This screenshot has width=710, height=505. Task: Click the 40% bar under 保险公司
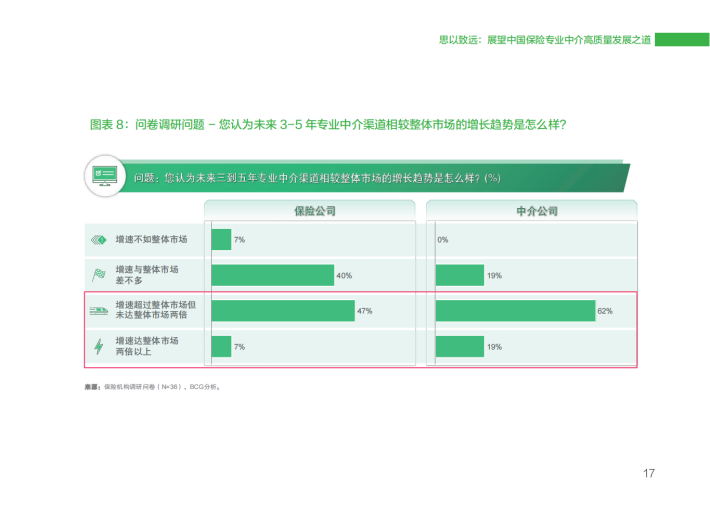coord(272,275)
